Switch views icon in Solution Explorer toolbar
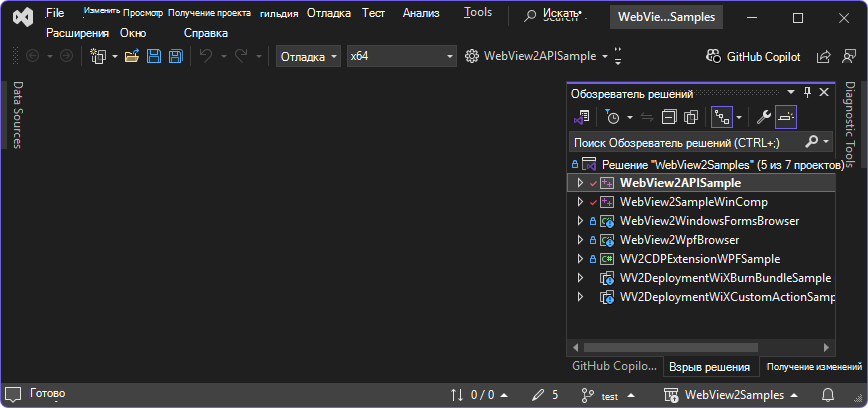This screenshot has width=868, height=408. [x=581, y=117]
